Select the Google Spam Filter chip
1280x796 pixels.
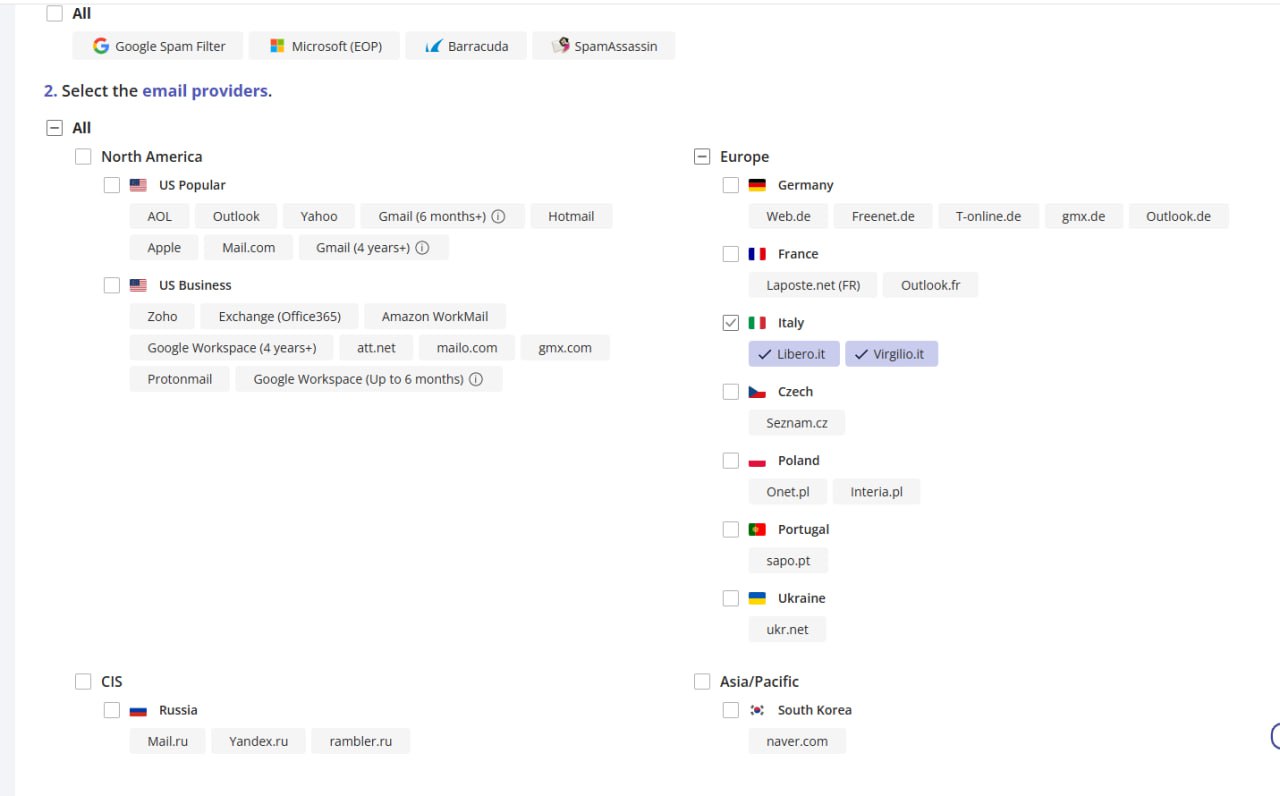[x=158, y=46]
